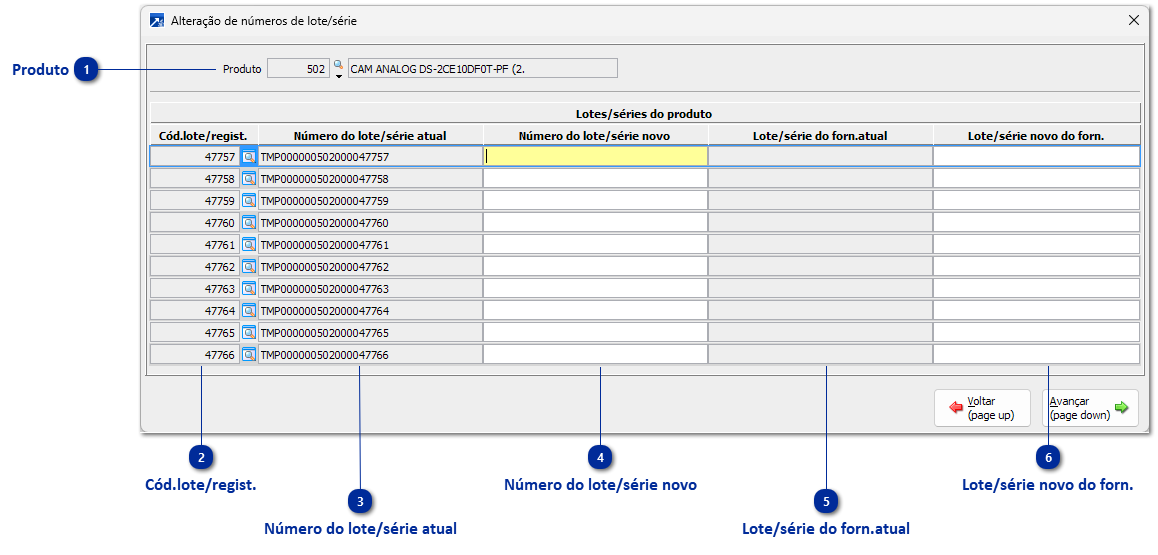1158x555 pixels.
Task: Open lookup icon for lot 47765
Action: click(x=249, y=332)
